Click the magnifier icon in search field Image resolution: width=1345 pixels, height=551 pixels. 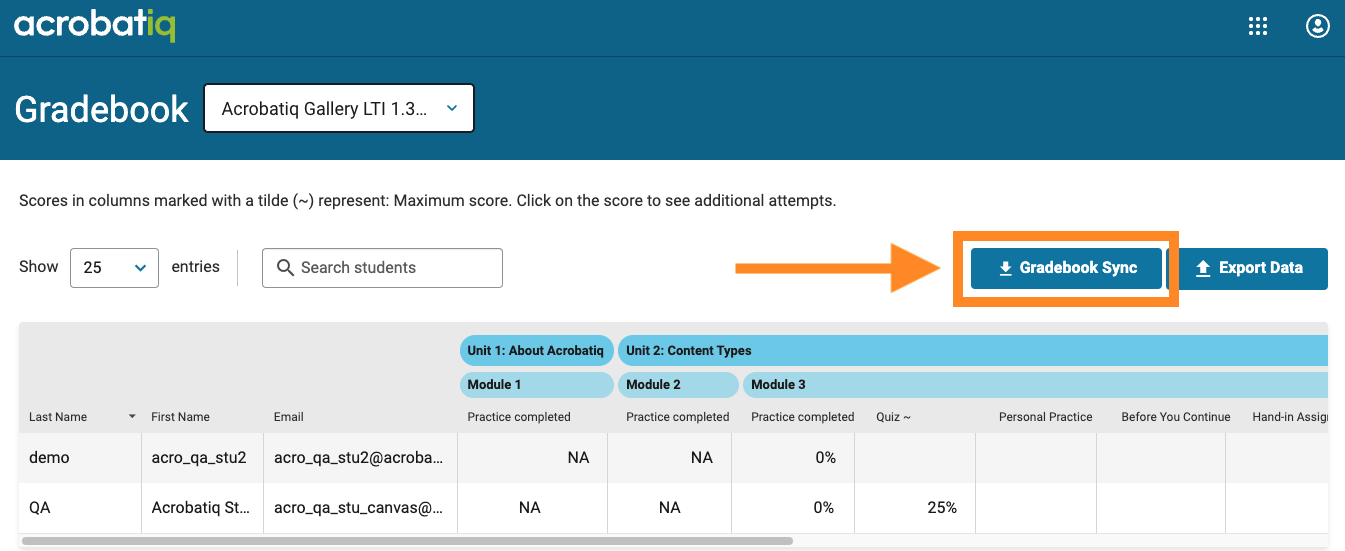(x=285, y=267)
